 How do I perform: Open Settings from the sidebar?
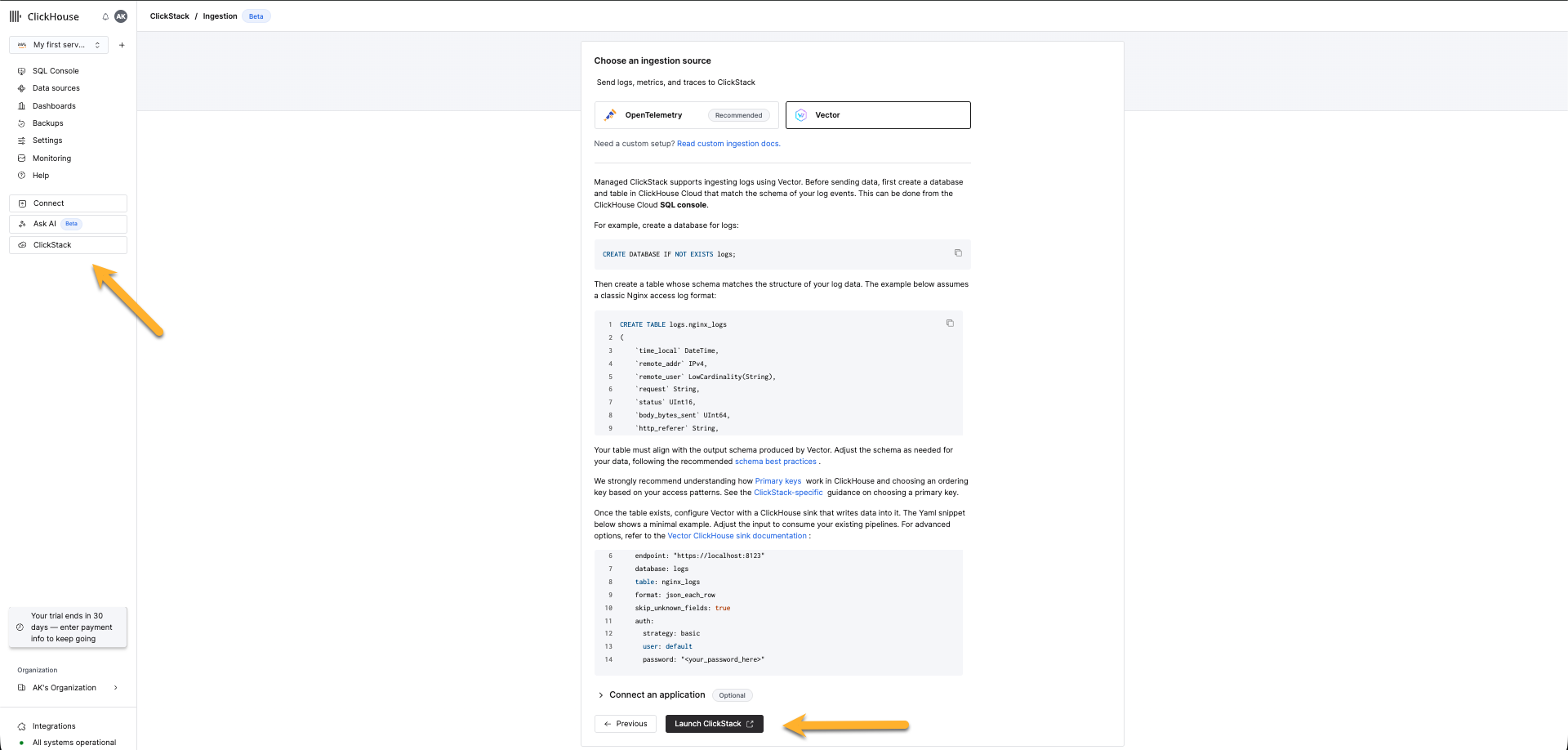coord(47,141)
